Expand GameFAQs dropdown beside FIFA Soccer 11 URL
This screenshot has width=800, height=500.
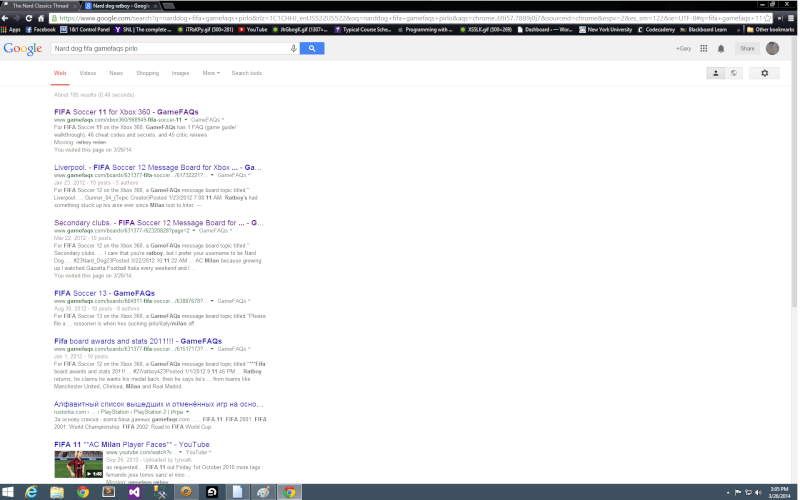[x=208, y=120]
